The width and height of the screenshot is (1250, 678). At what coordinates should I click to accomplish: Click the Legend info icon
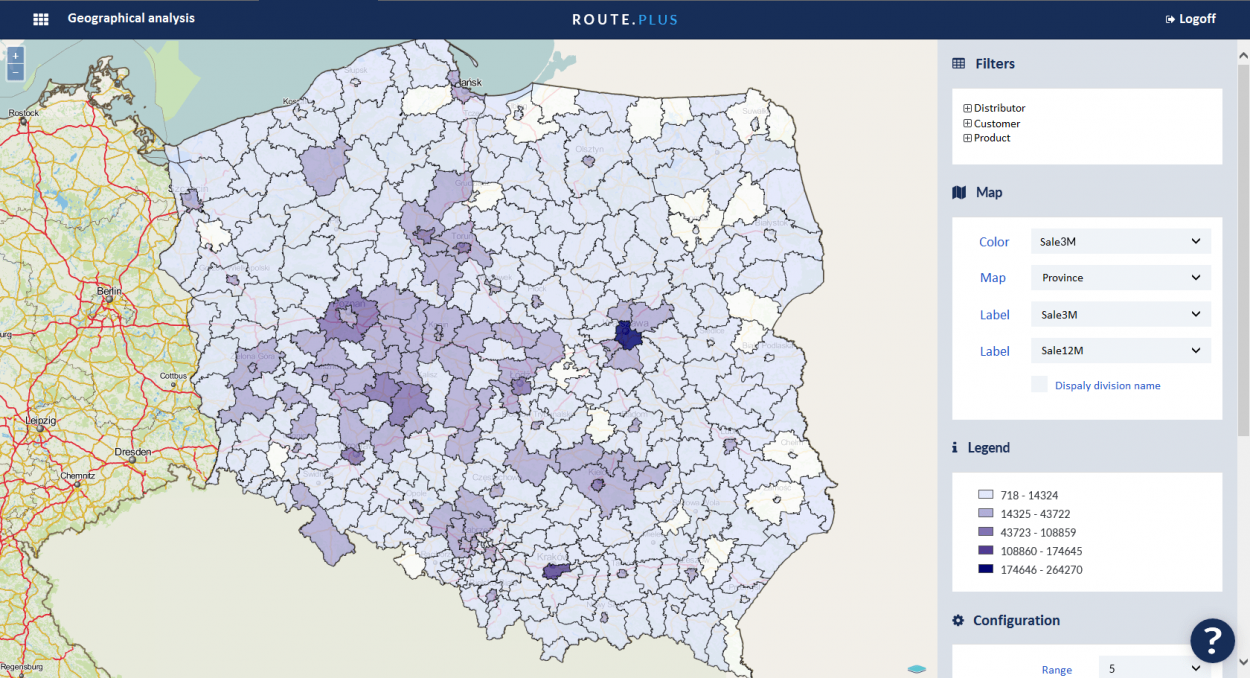coord(955,448)
